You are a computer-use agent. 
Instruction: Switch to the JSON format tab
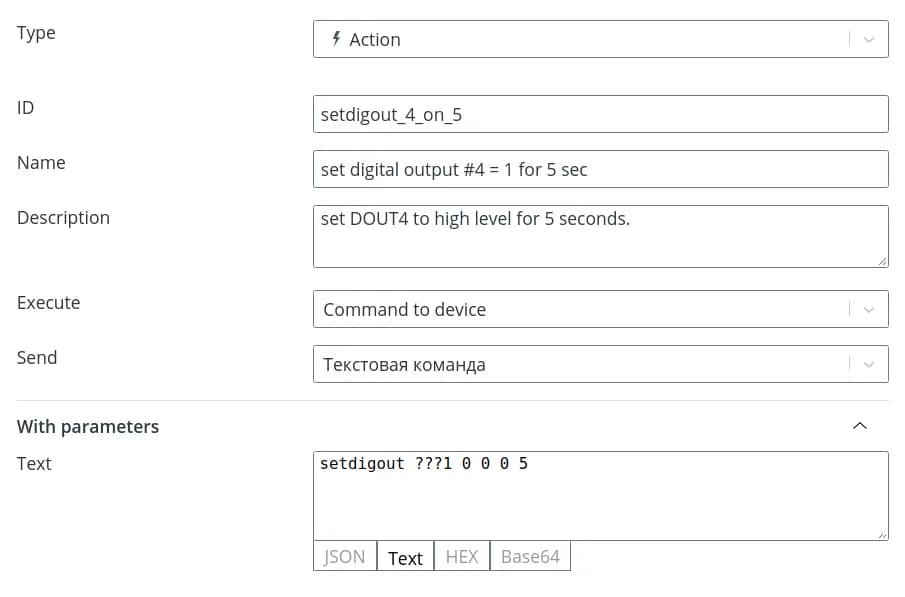pos(345,557)
